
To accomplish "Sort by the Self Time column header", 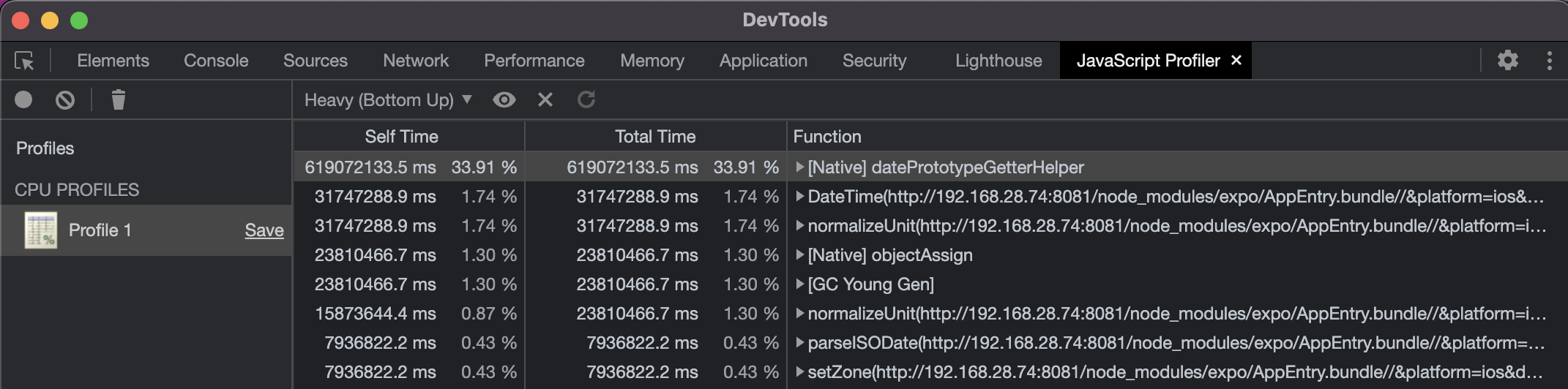I will tap(401, 137).
